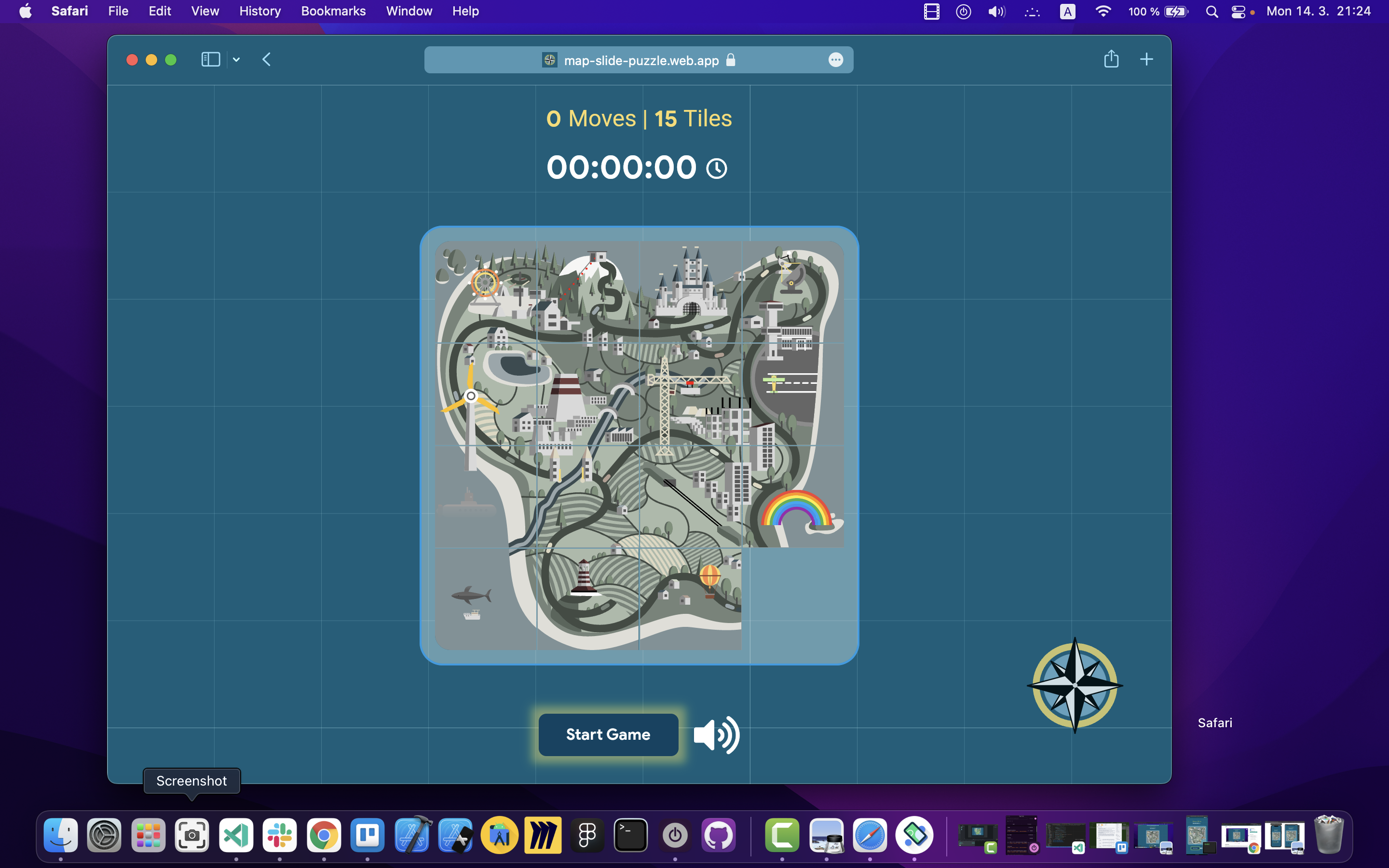Launch Visual Studio Code from the Dock
1389x868 pixels.
coord(236,835)
